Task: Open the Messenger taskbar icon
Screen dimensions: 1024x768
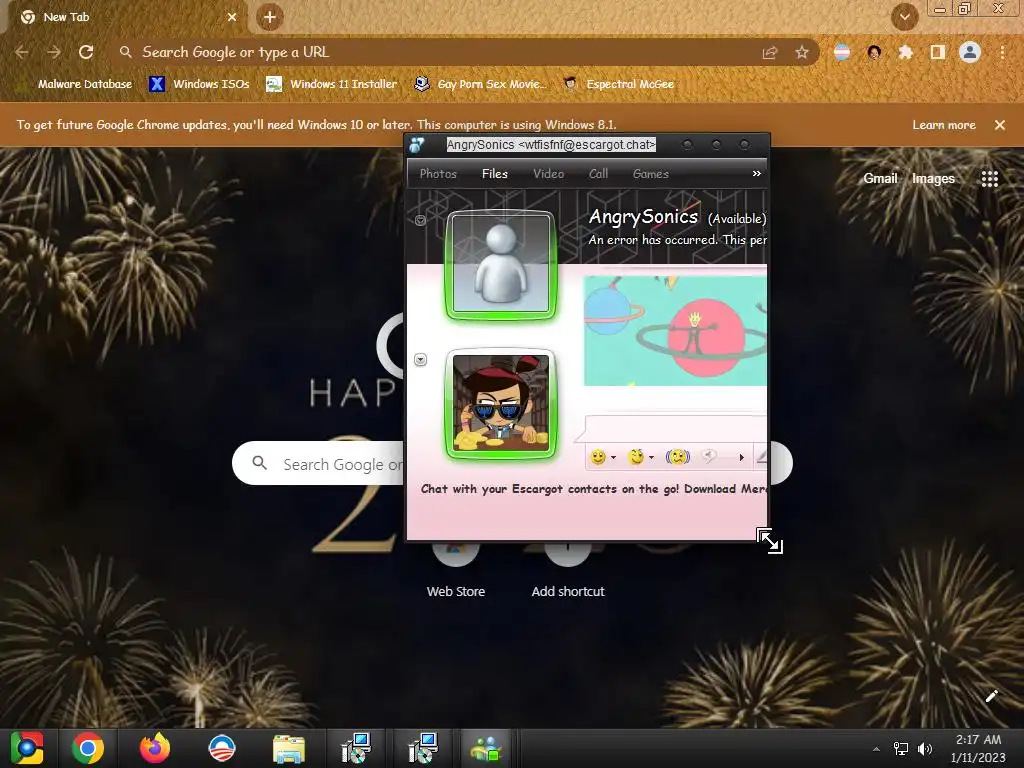Action: pyautogui.click(x=486, y=748)
